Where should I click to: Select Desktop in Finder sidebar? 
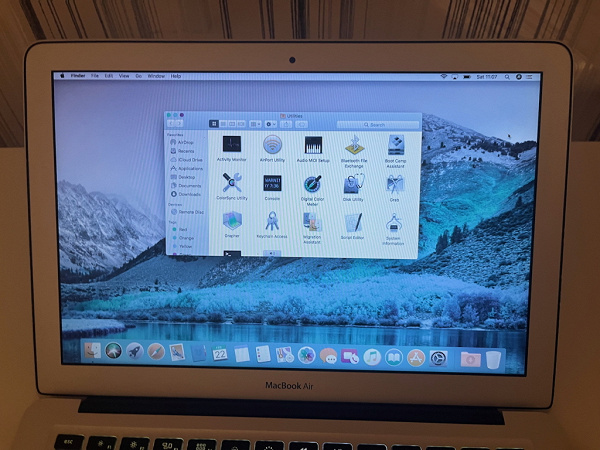(183, 177)
